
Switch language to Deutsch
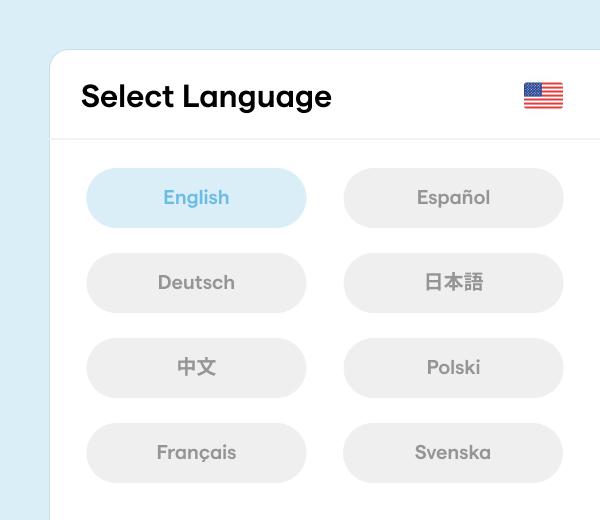tap(196, 283)
